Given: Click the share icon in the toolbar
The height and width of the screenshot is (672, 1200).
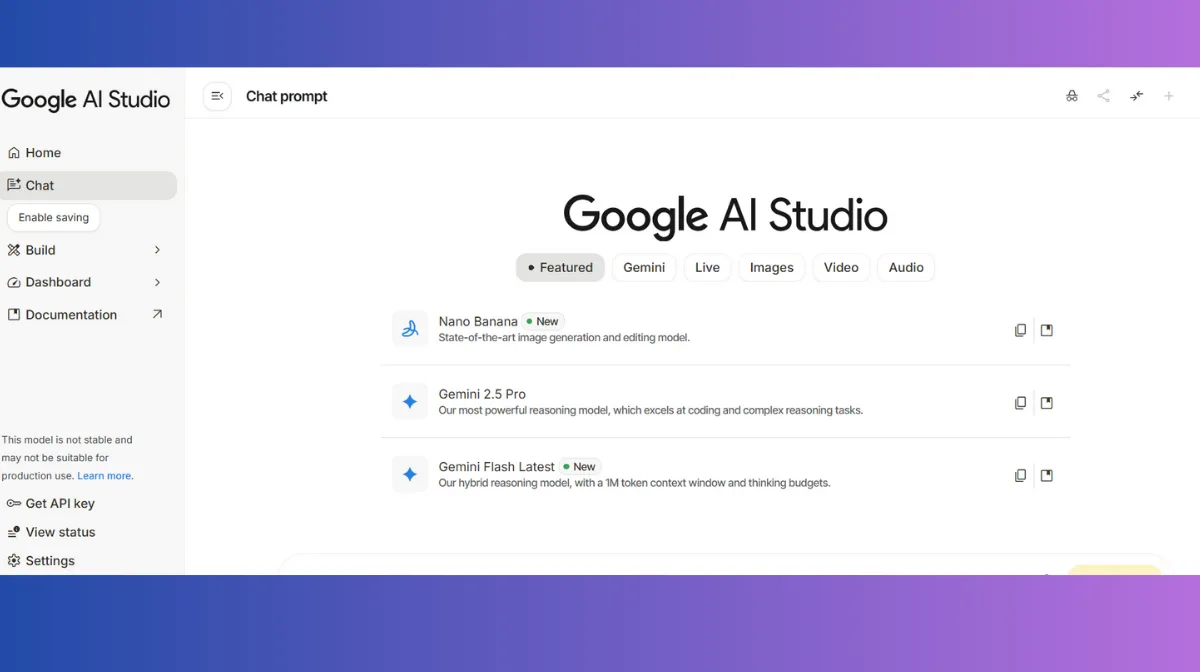Looking at the screenshot, I should pyautogui.click(x=1104, y=95).
